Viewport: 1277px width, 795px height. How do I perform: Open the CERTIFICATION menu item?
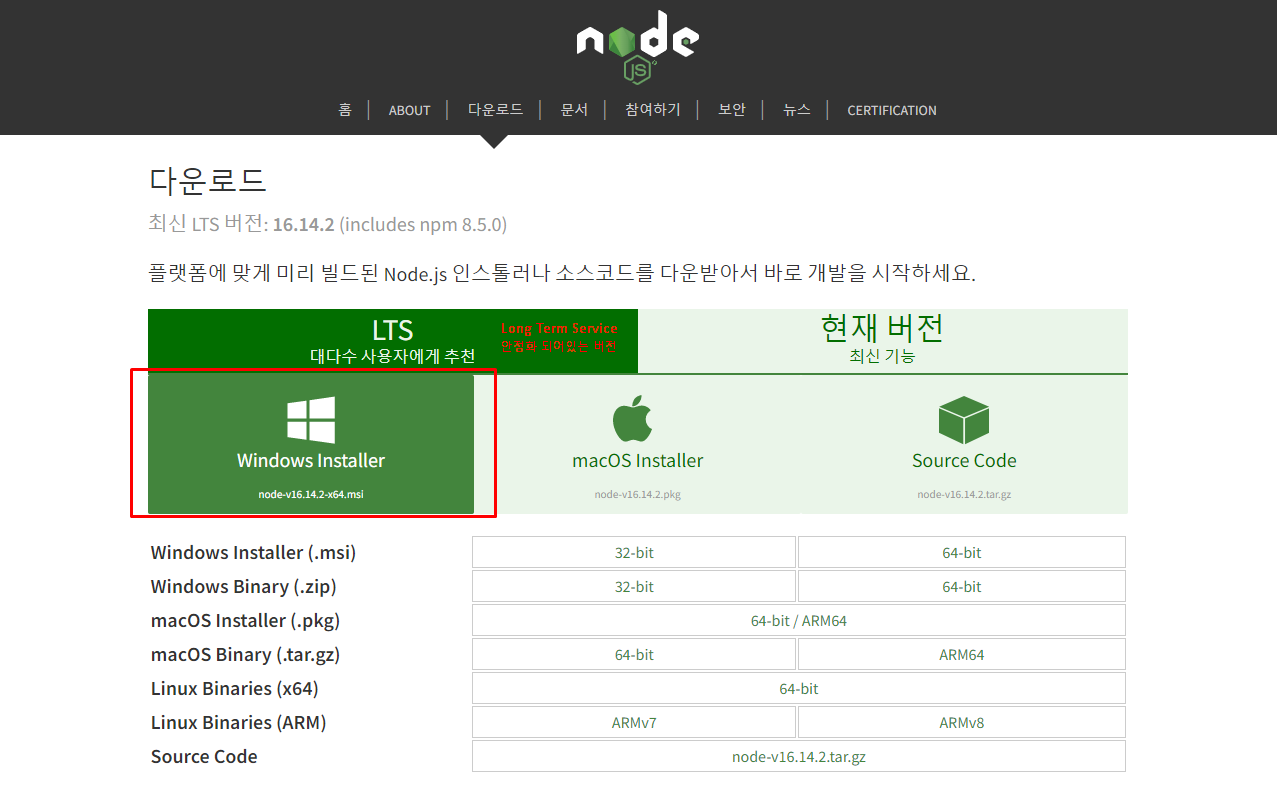[x=892, y=110]
